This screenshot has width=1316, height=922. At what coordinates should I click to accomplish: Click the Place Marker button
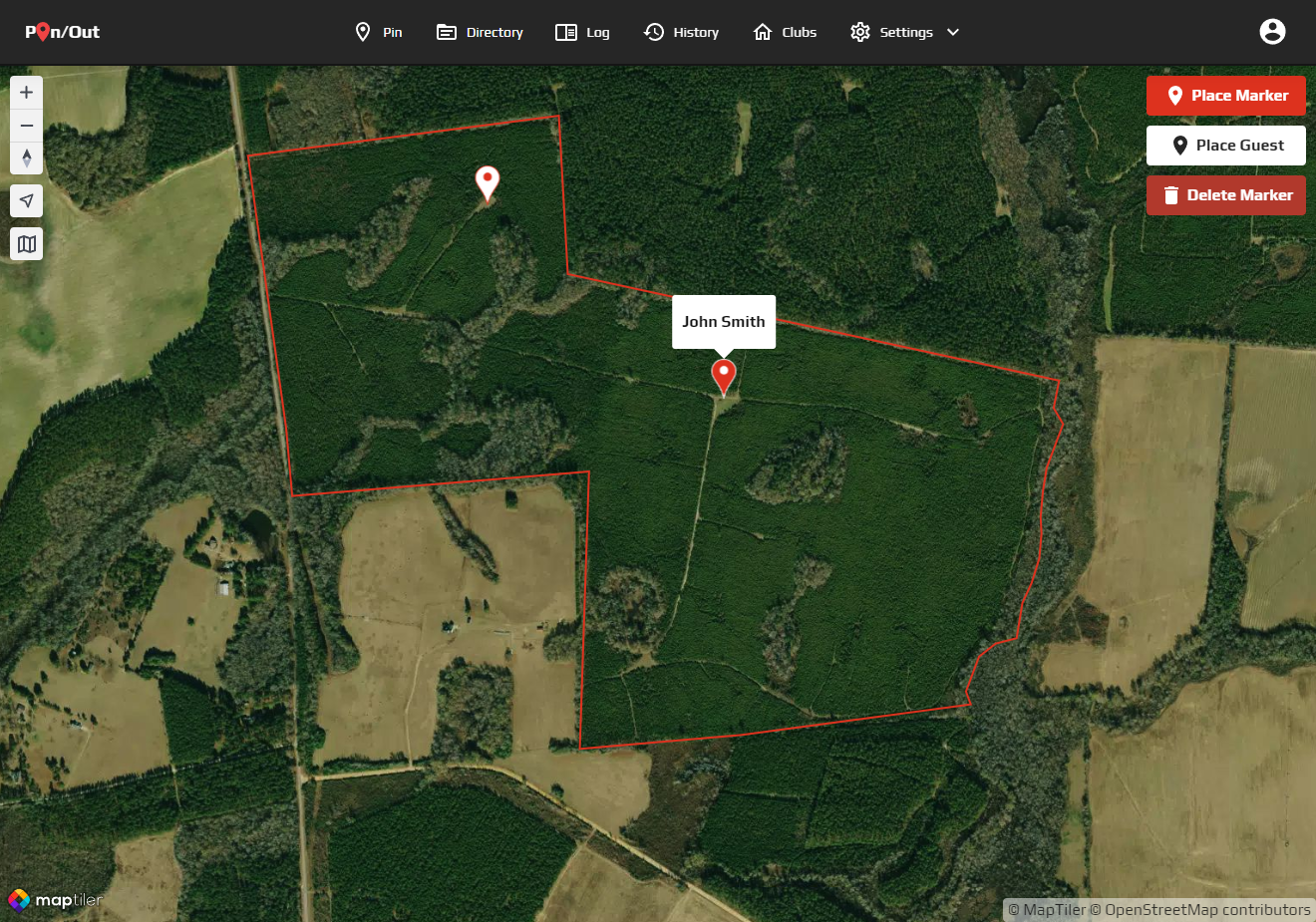(x=1226, y=96)
